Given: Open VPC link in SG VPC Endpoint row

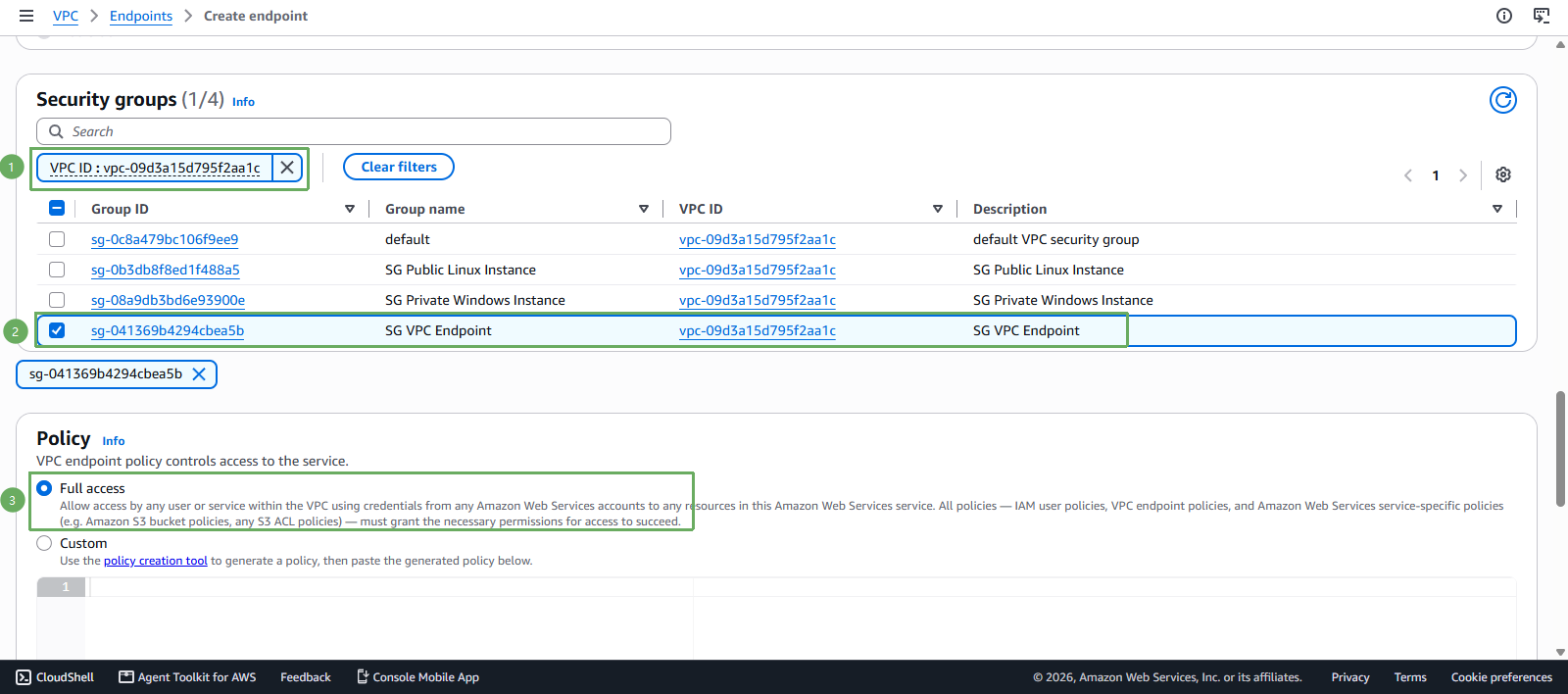Looking at the screenshot, I should tap(758, 330).
